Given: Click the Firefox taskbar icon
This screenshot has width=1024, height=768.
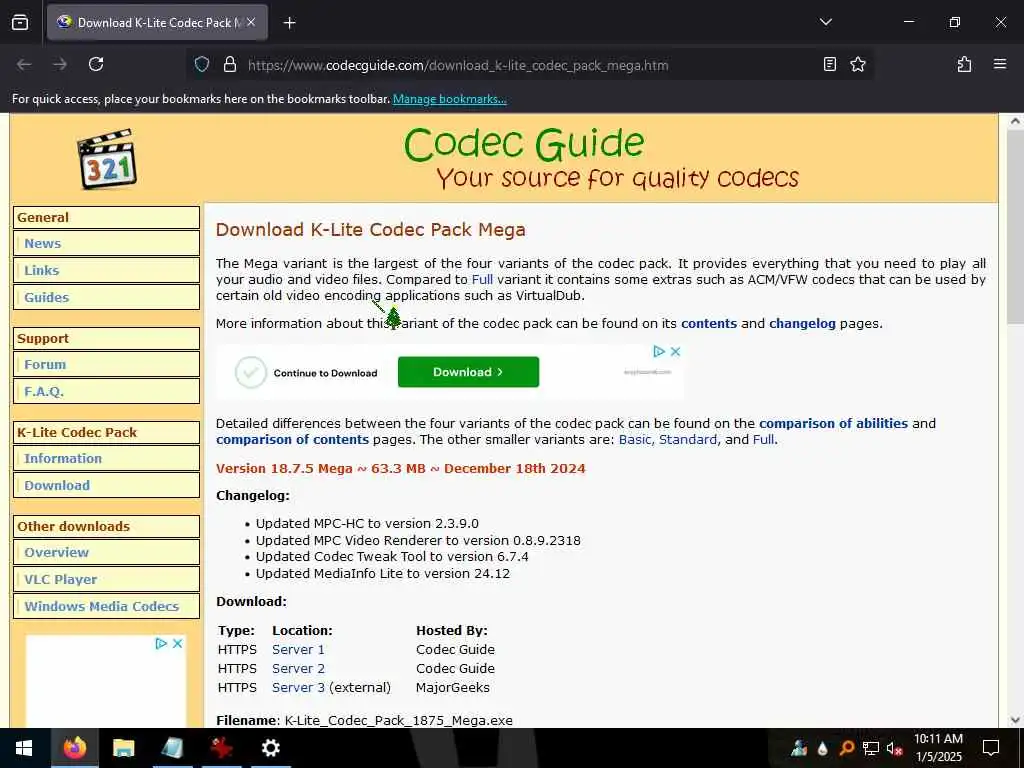Looking at the screenshot, I should (74, 748).
